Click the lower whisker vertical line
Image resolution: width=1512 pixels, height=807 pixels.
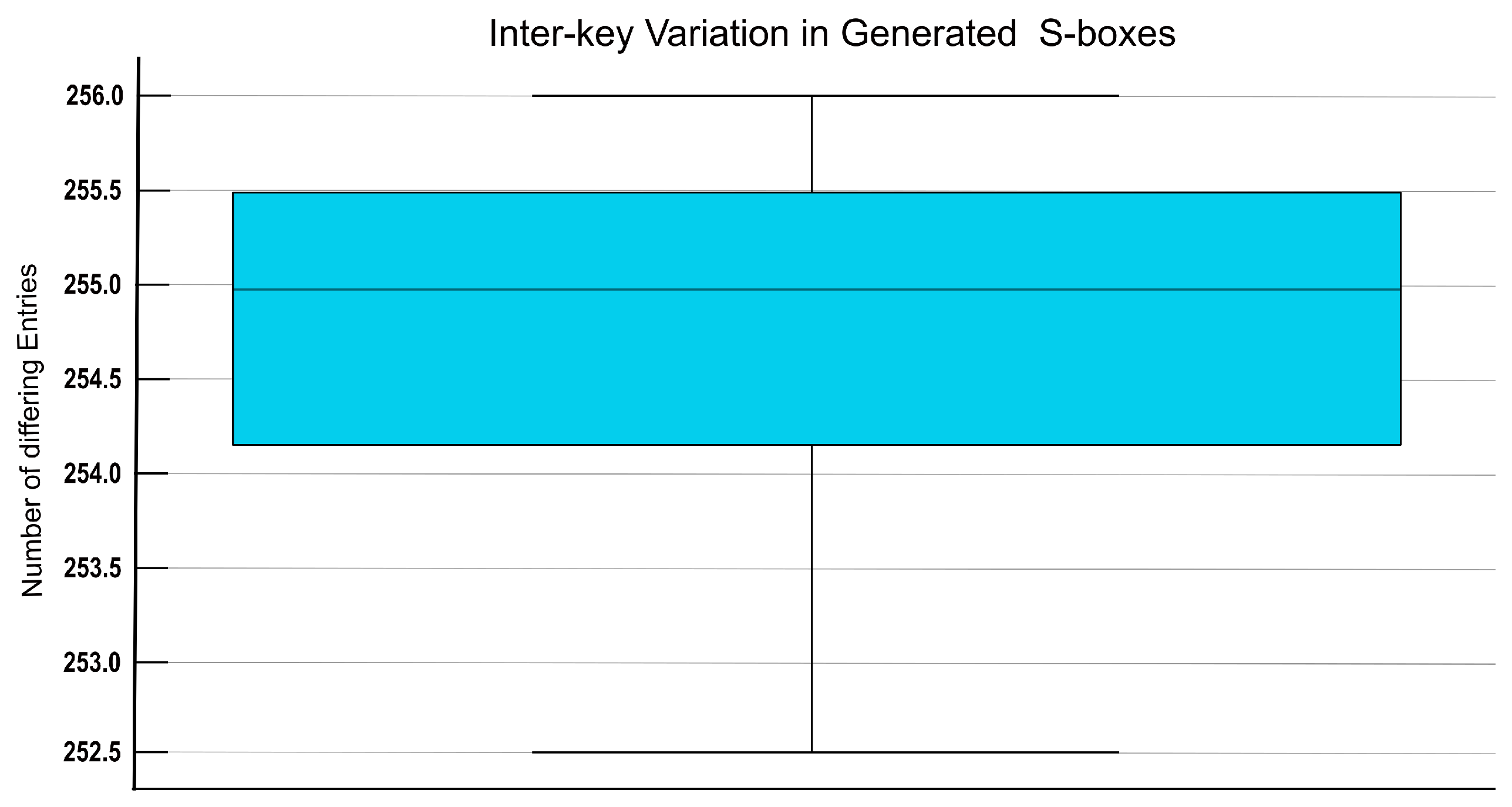(x=811, y=598)
